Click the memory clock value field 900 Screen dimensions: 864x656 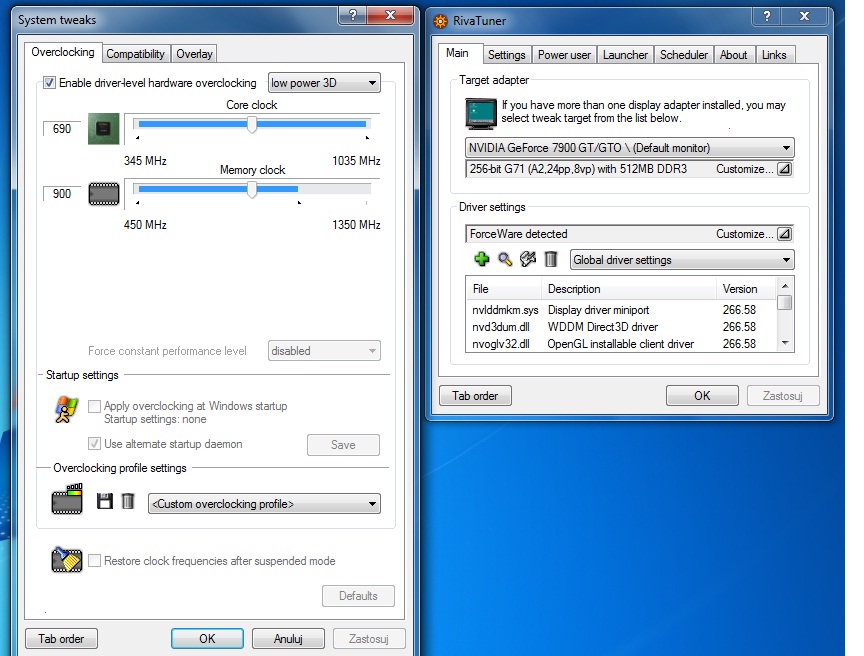(61, 194)
